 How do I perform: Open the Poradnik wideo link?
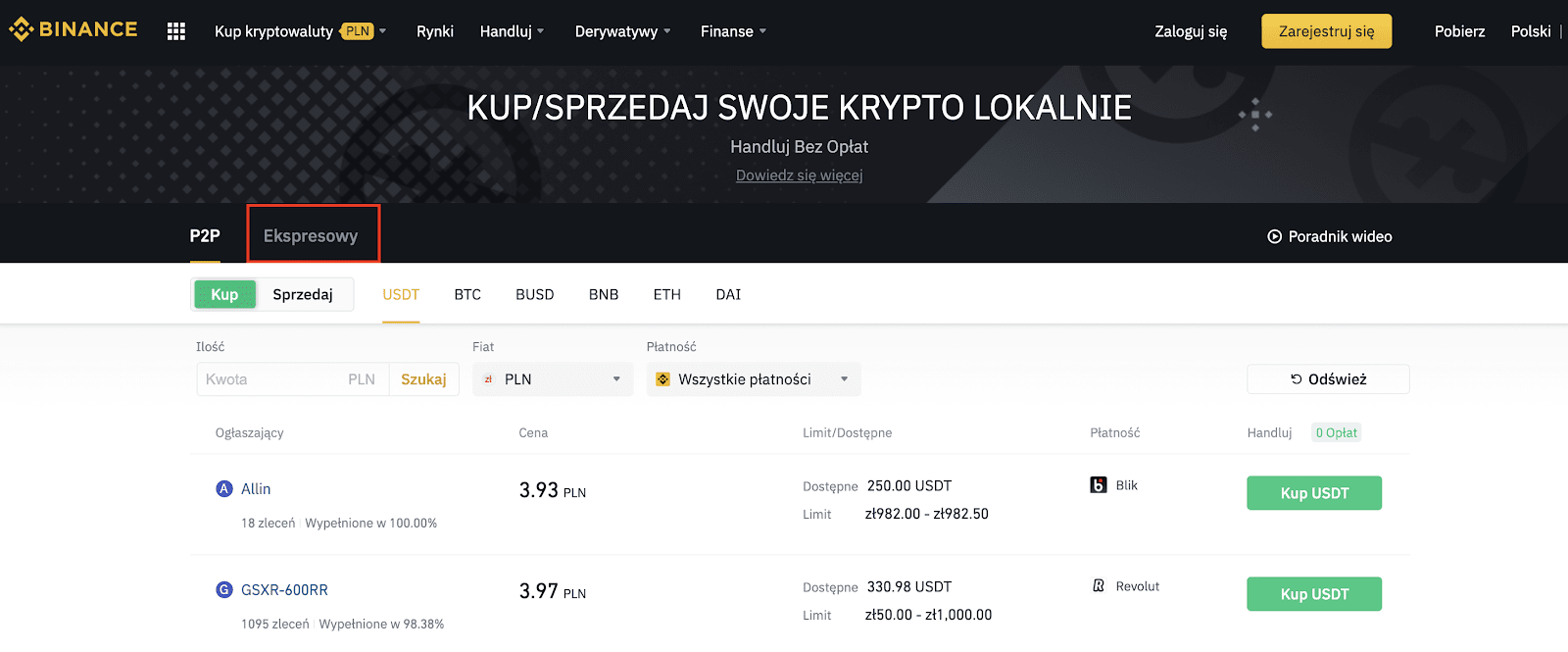(x=1330, y=236)
